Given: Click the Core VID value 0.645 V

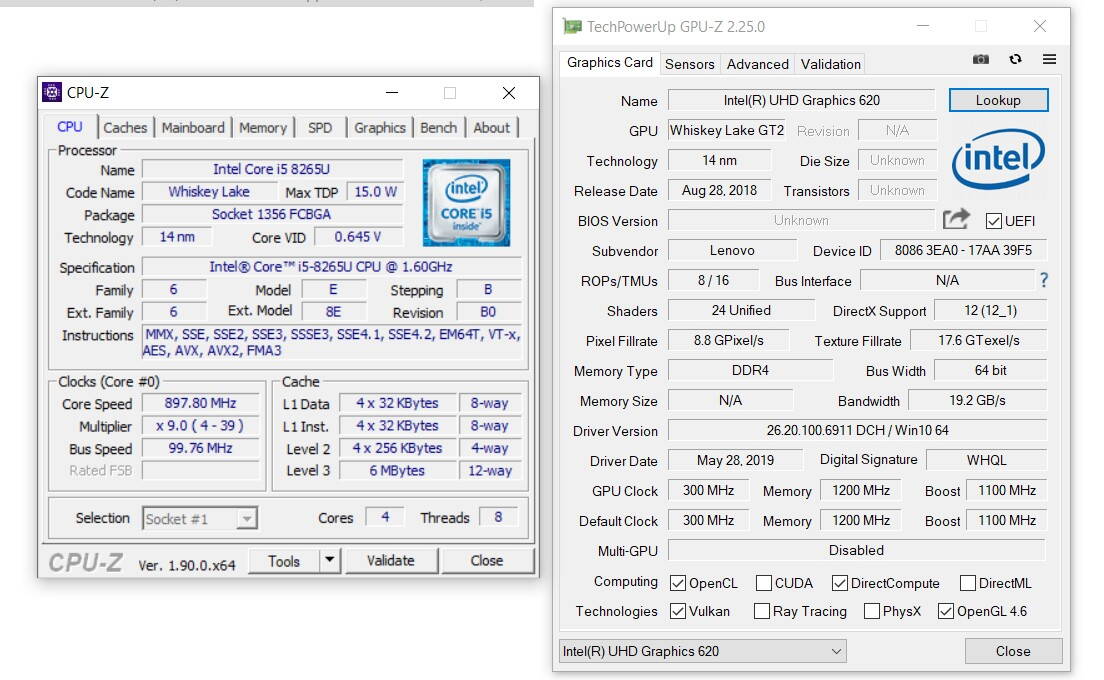Looking at the screenshot, I should (358, 237).
